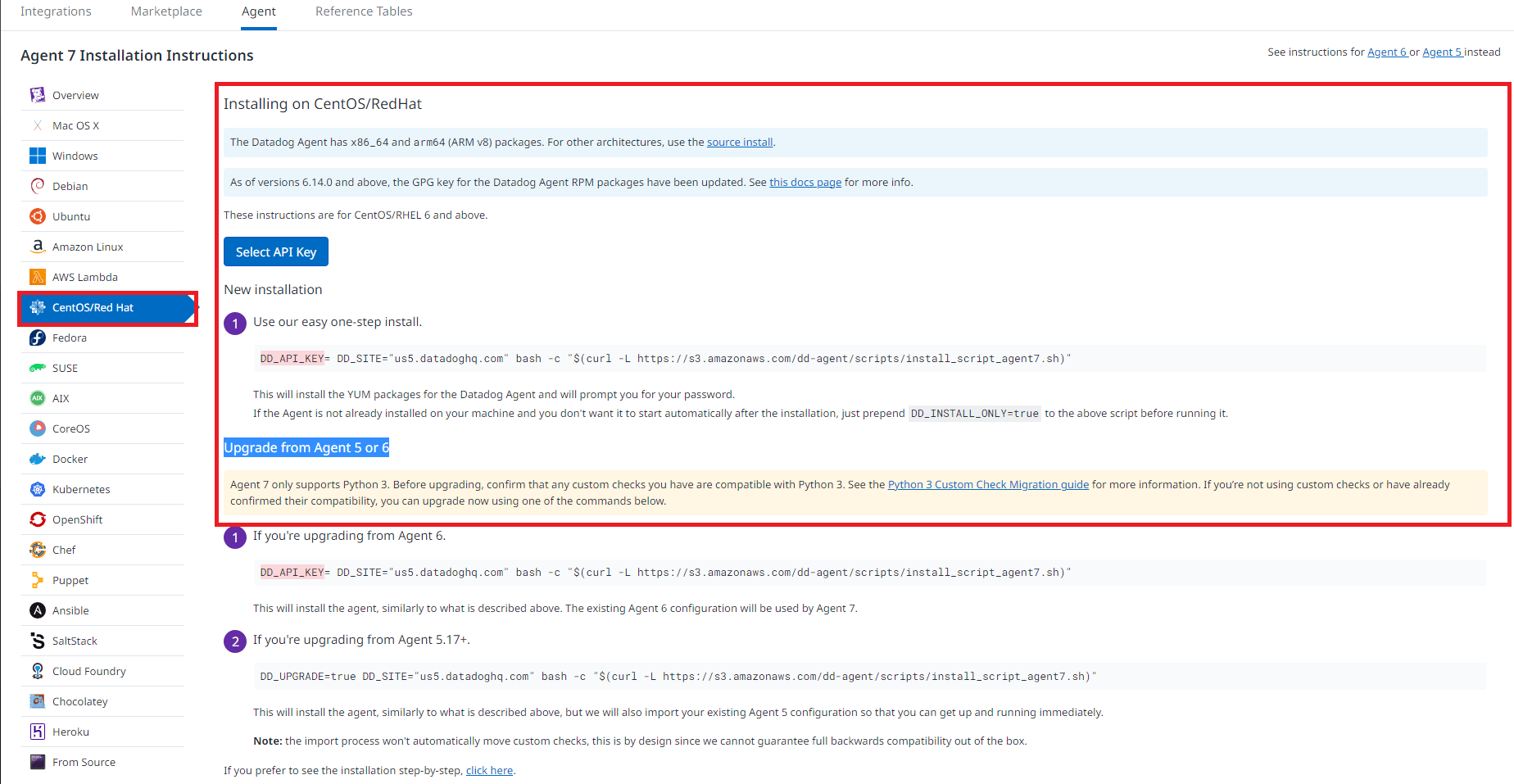
Task: Open the this docs page link
Action: (x=805, y=182)
